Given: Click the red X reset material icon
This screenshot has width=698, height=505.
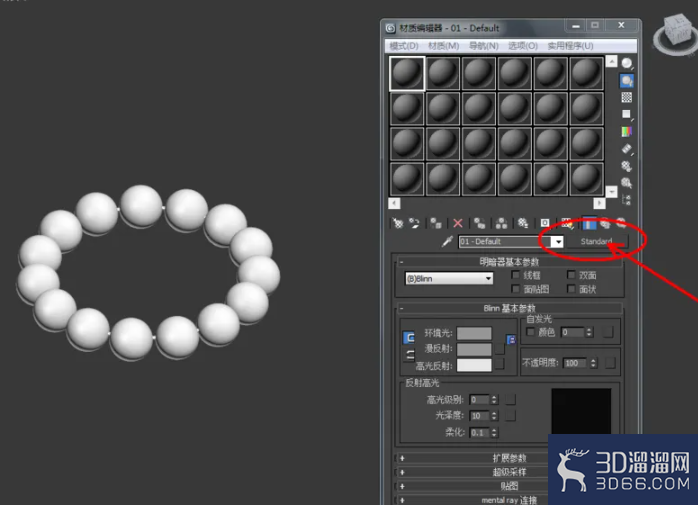Looking at the screenshot, I should [x=458, y=223].
